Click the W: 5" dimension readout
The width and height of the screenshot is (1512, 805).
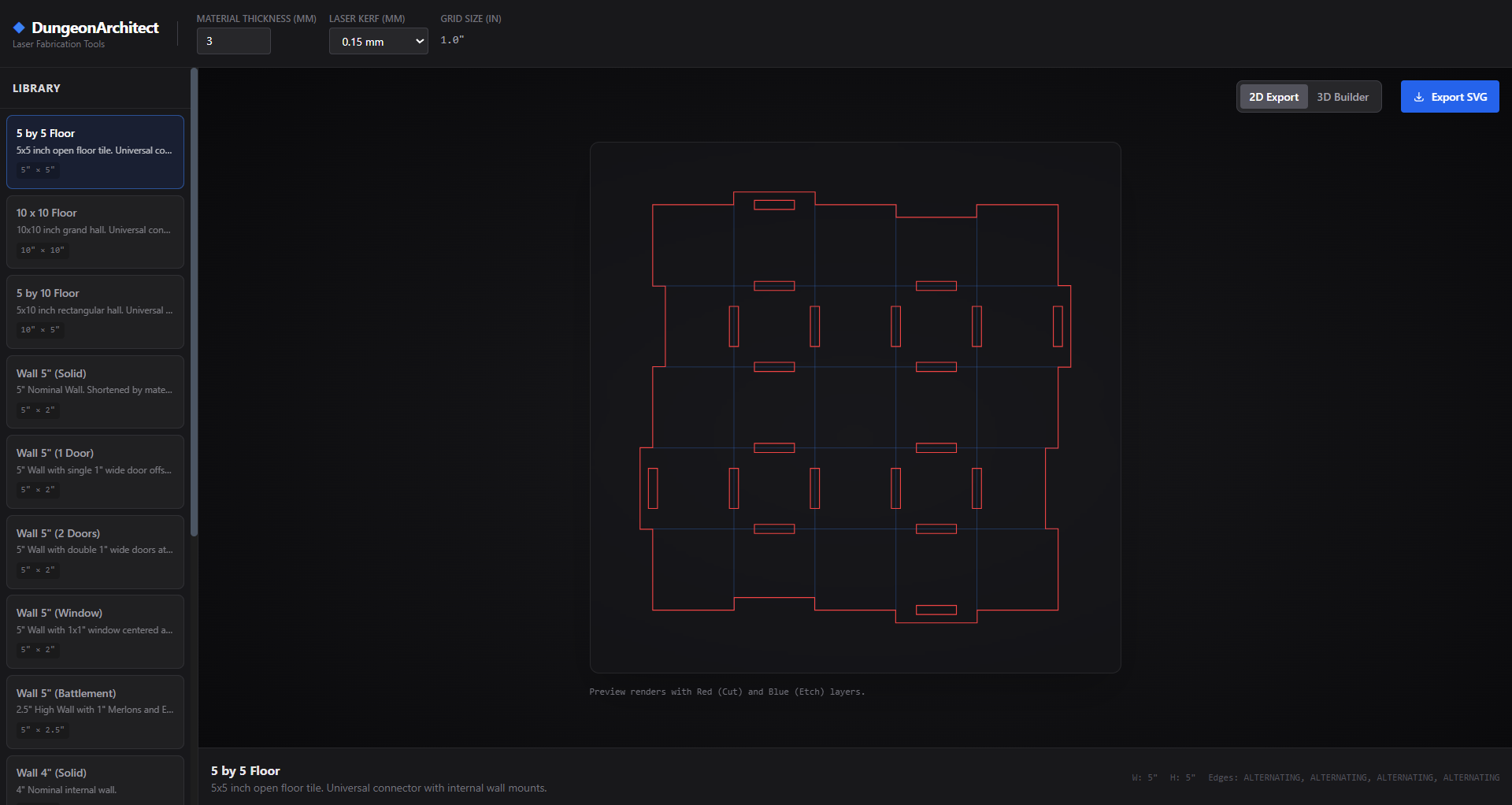pos(1144,777)
